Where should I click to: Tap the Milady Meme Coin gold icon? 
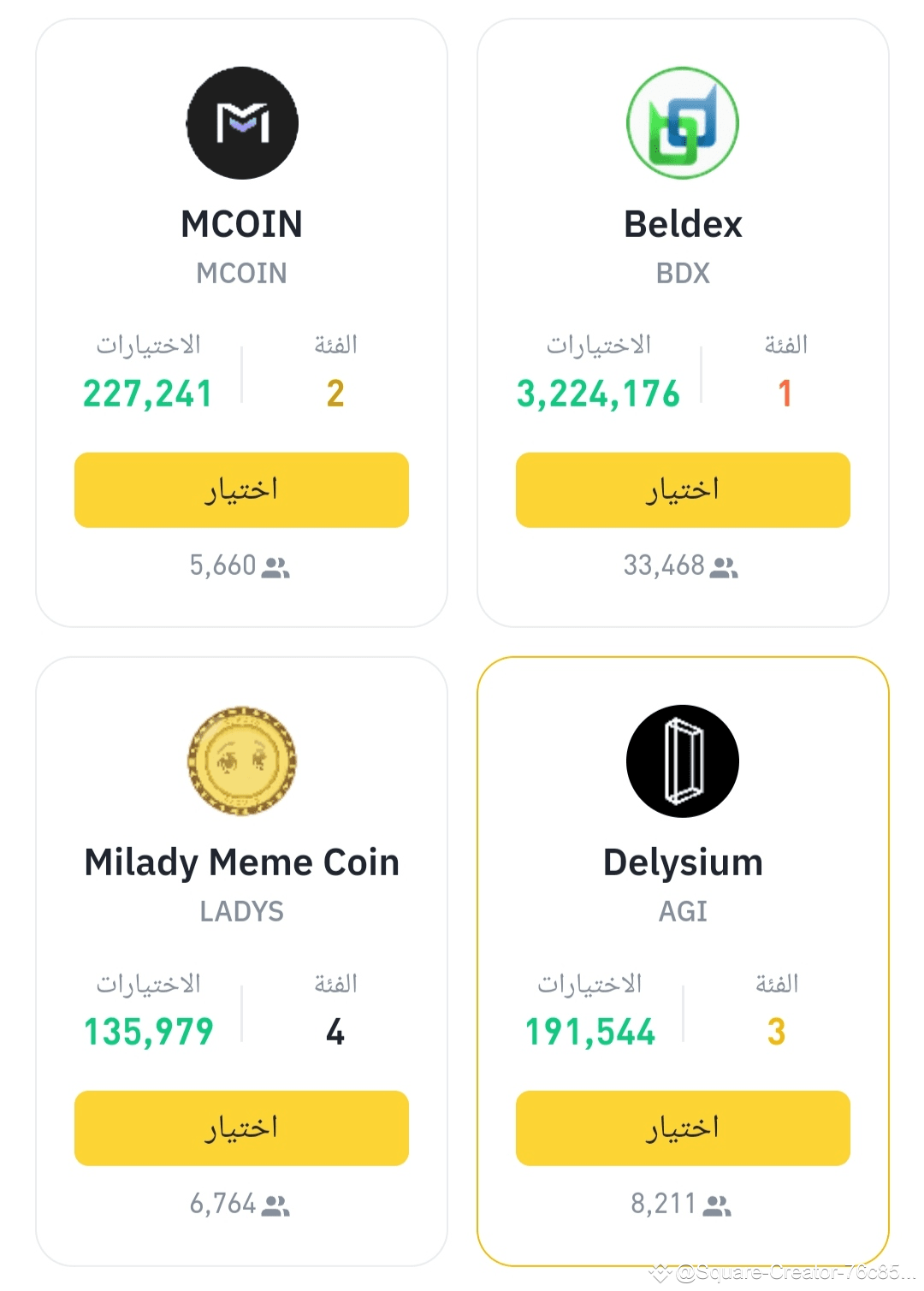click(242, 761)
